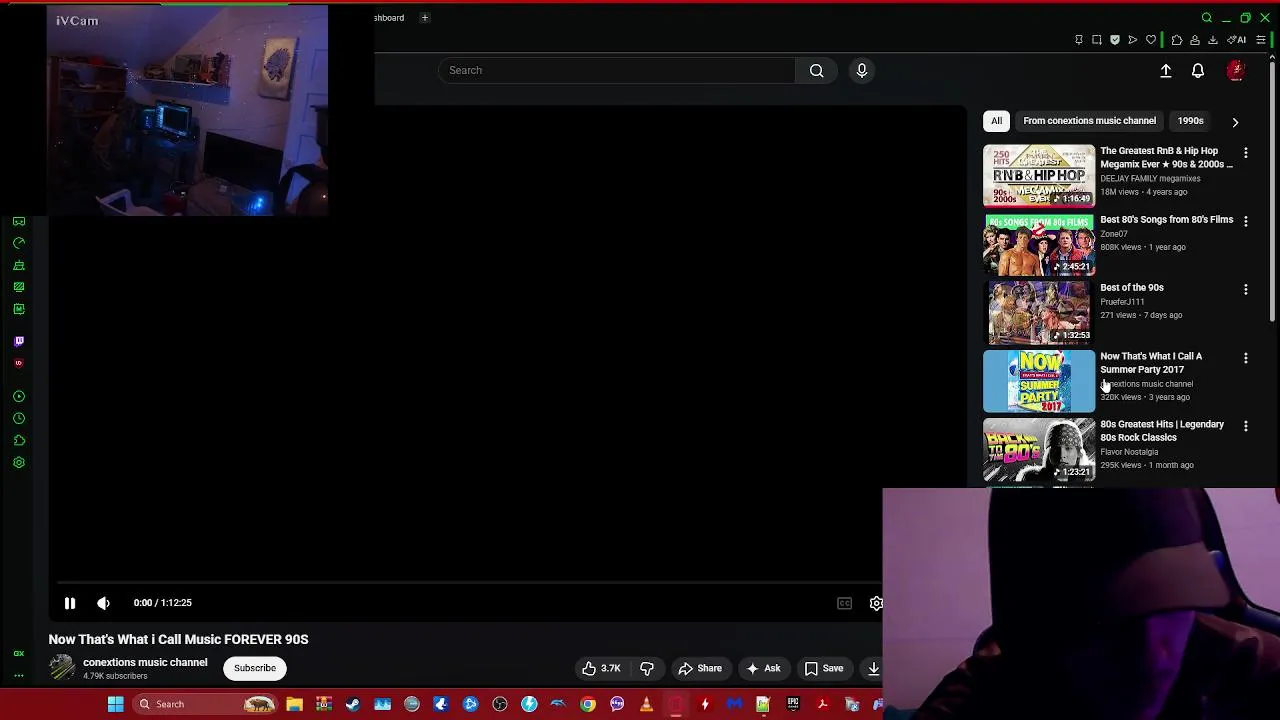Click the Ask button
1280x720 pixels.
pyautogui.click(x=763, y=668)
